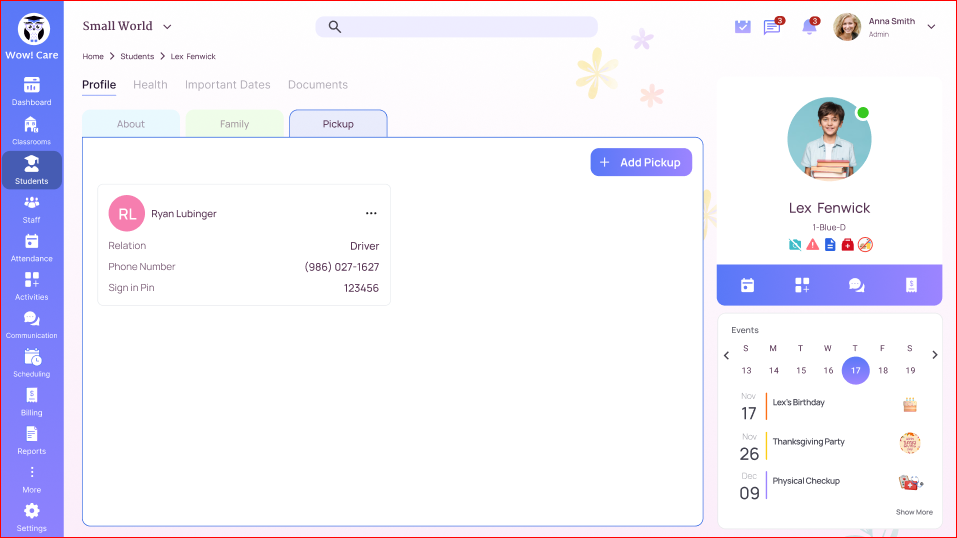Click the calendar icon in student action bar
Viewport: 957px width, 538px height.
(x=747, y=285)
